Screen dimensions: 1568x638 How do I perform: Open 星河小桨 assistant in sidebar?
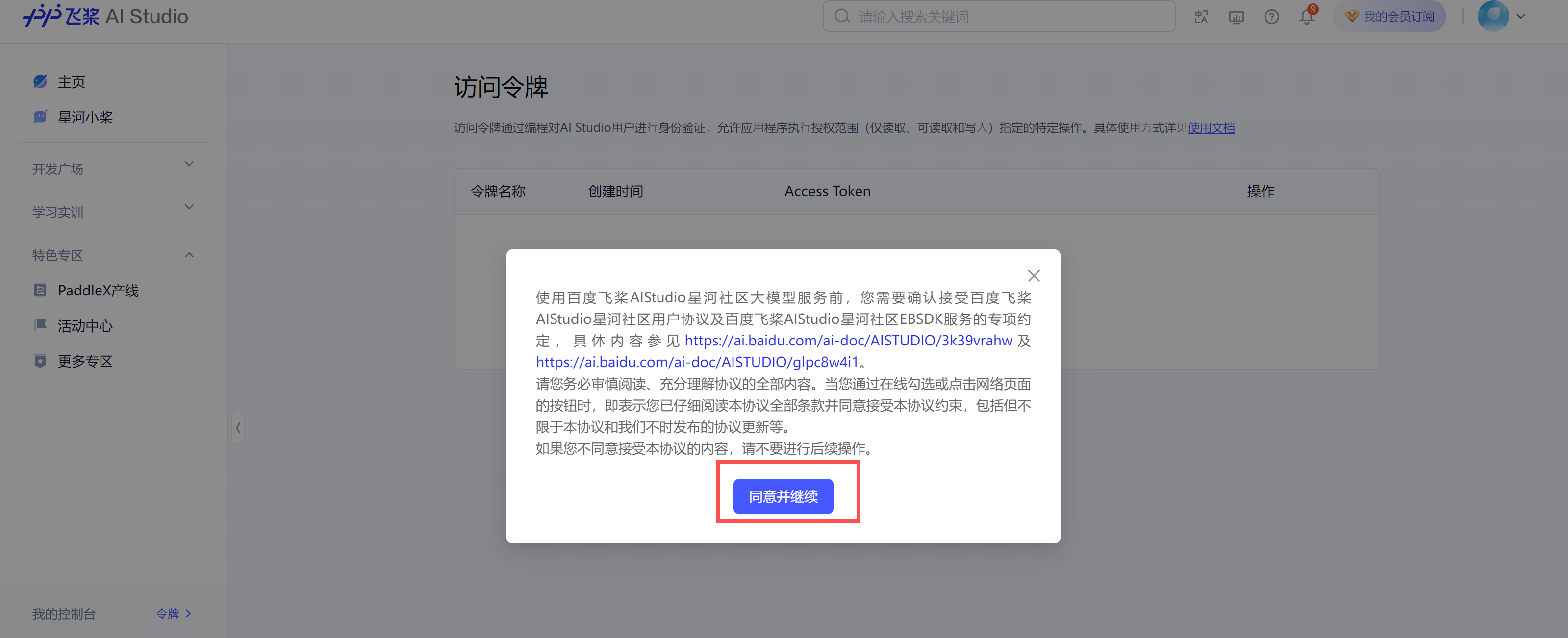pos(85,118)
